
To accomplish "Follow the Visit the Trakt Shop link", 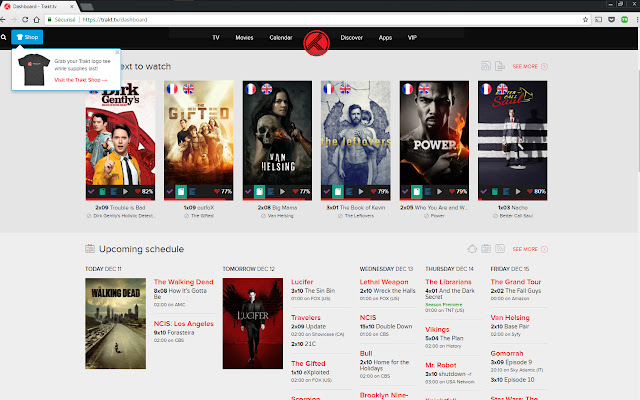I will (x=80, y=80).
